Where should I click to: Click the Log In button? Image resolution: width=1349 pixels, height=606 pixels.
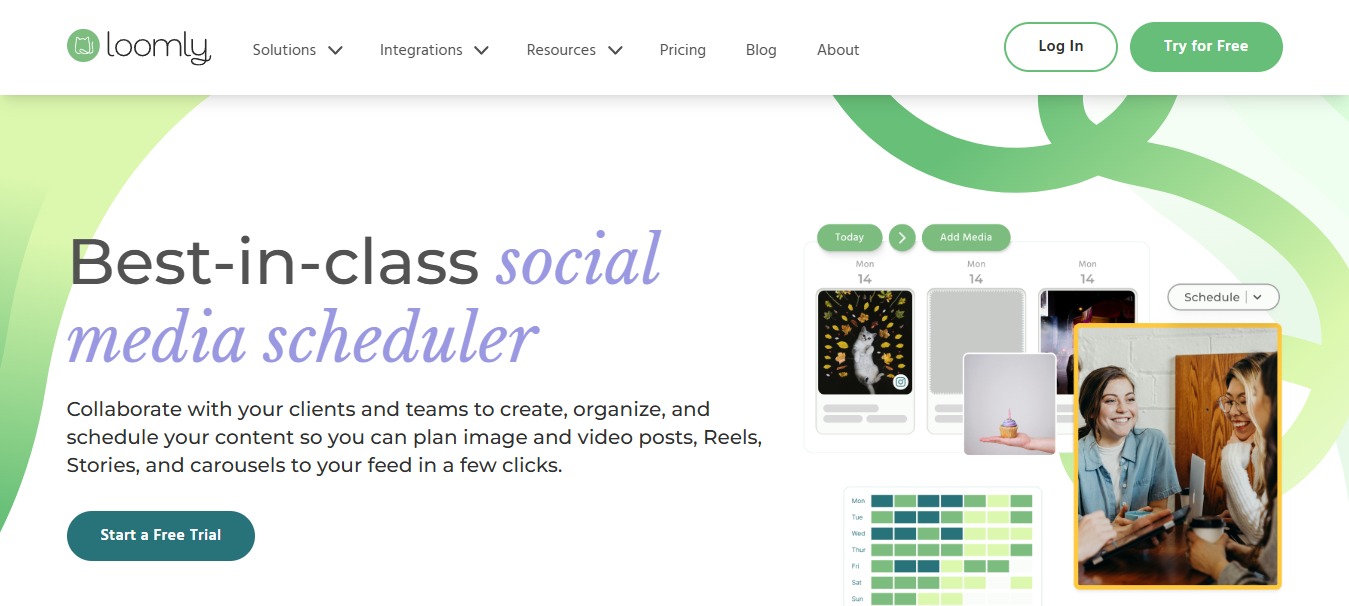click(x=1060, y=46)
